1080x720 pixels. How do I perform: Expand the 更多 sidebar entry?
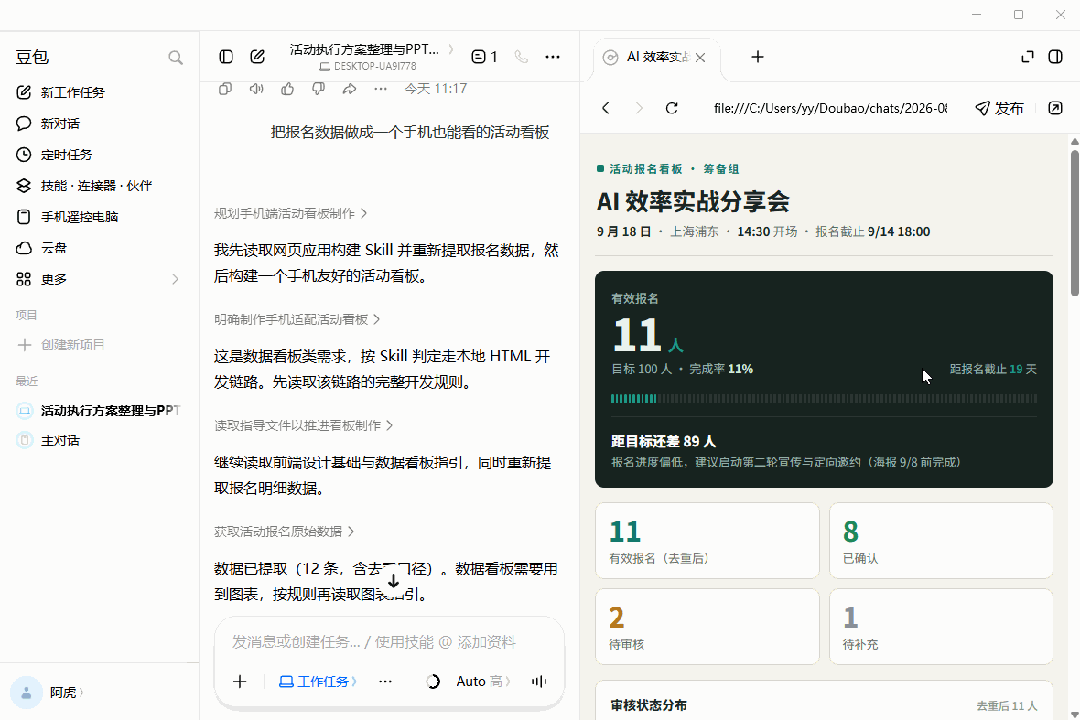click(x=99, y=279)
